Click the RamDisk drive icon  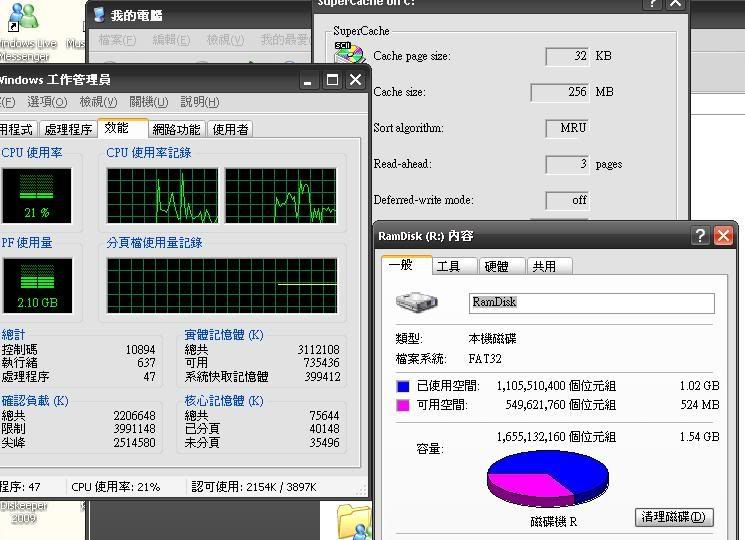click(x=417, y=302)
